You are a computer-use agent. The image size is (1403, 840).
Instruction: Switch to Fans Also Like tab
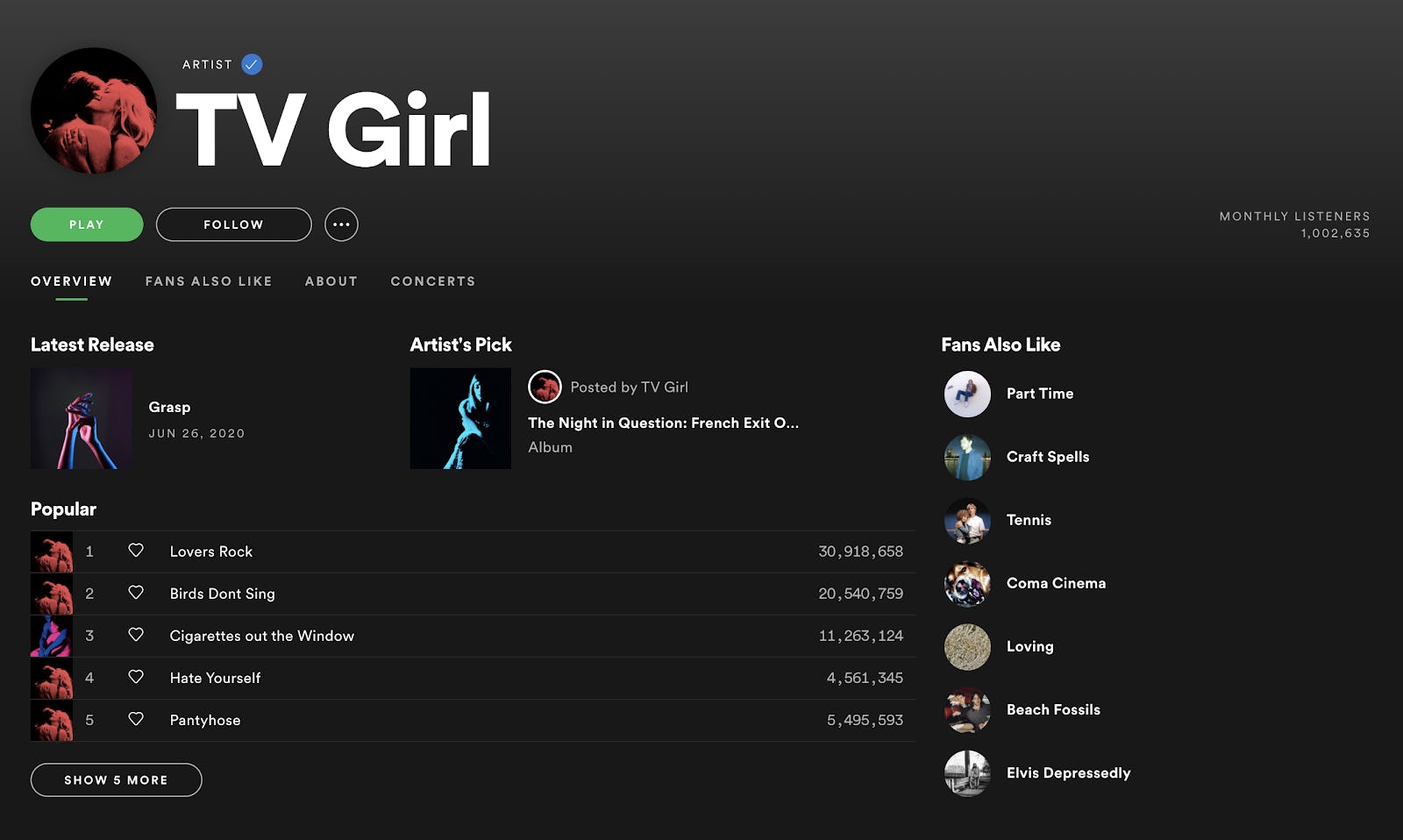coord(209,281)
